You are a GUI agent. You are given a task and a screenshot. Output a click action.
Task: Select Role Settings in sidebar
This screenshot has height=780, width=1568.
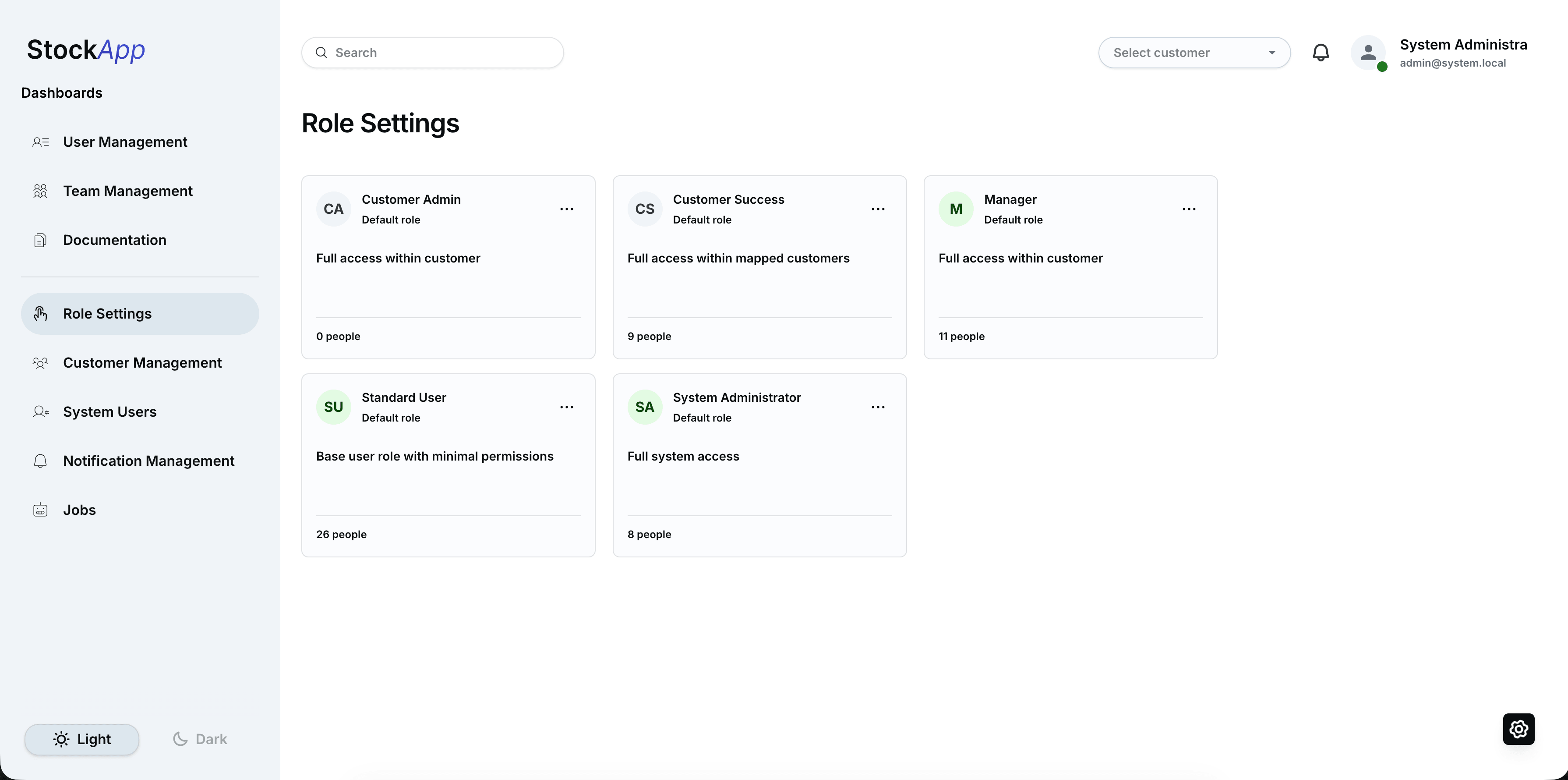click(x=140, y=314)
